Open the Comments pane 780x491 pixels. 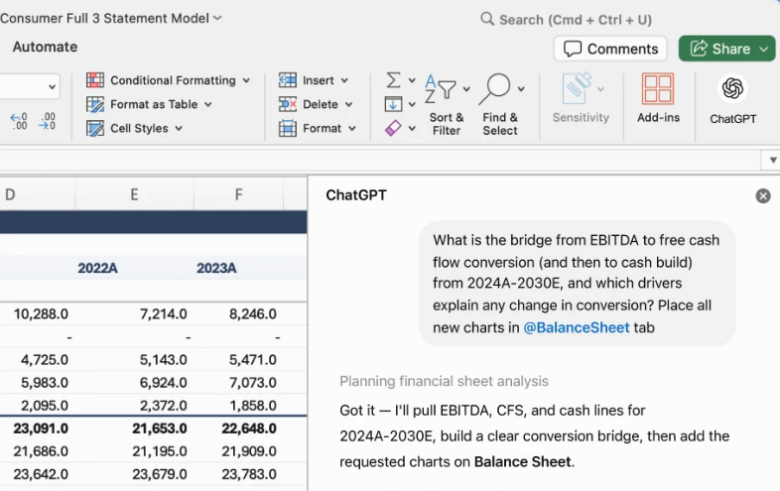click(x=610, y=49)
